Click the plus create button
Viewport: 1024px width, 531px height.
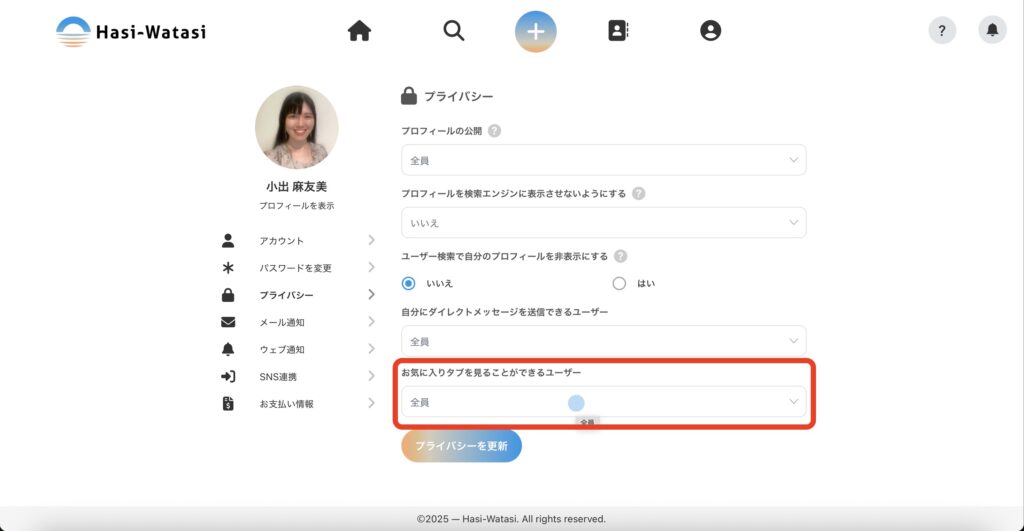coord(536,31)
